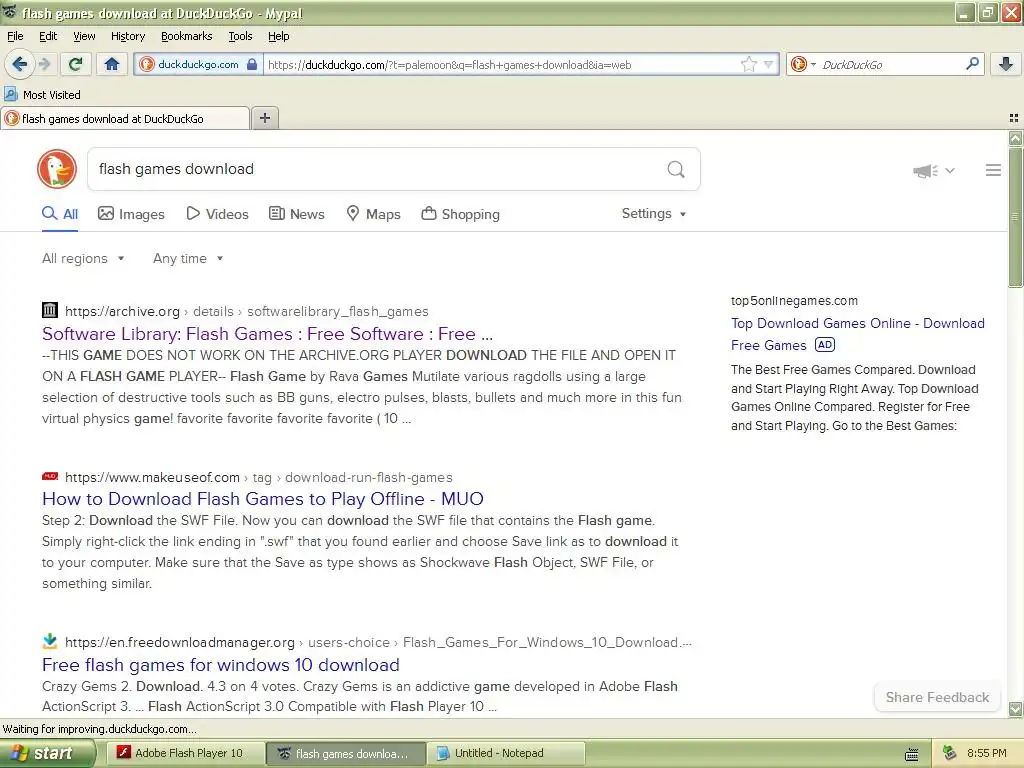This screenshot has width=1024, height=768.
Task: Switch to Images results
Action: click(x=131, y=214)
